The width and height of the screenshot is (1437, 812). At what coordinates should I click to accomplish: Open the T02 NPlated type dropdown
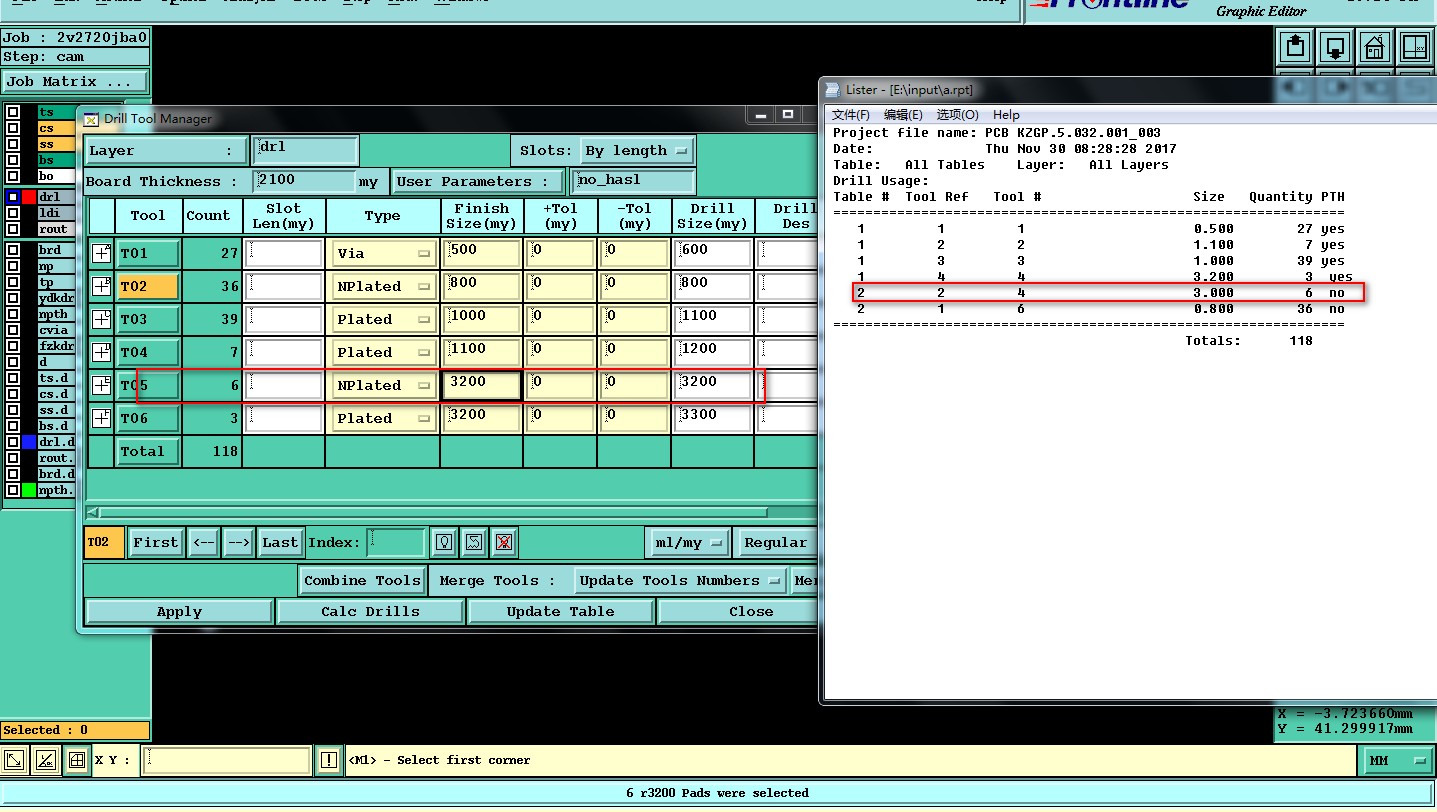point(384,287)
